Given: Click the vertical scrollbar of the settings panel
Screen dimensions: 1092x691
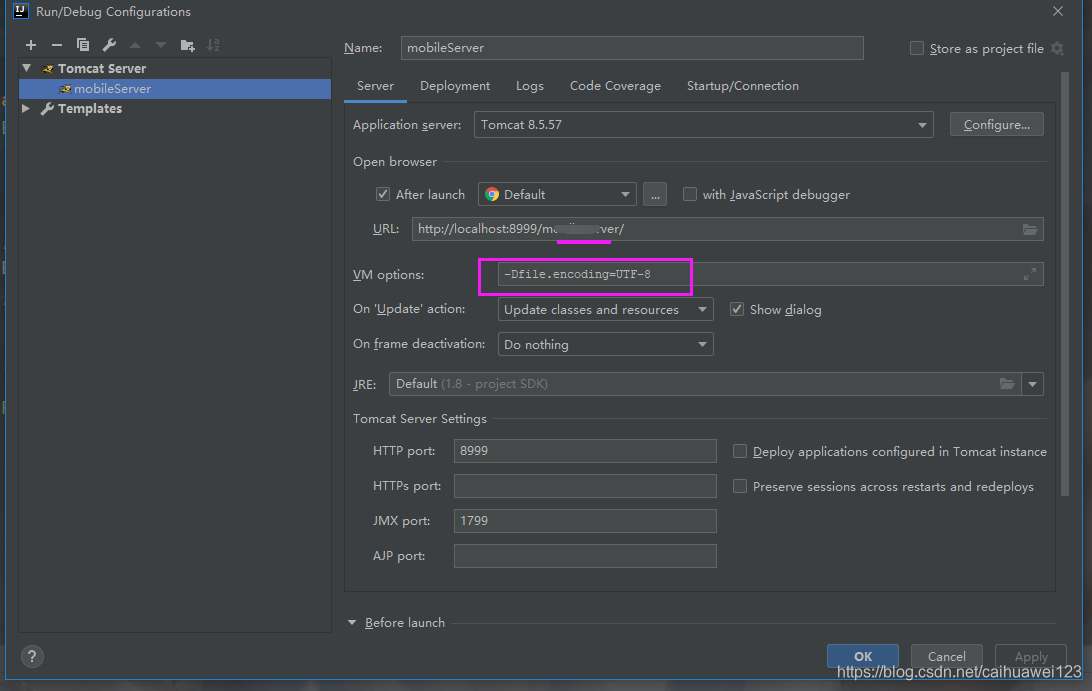Looking at the screenshot, I should [1064, 284].
